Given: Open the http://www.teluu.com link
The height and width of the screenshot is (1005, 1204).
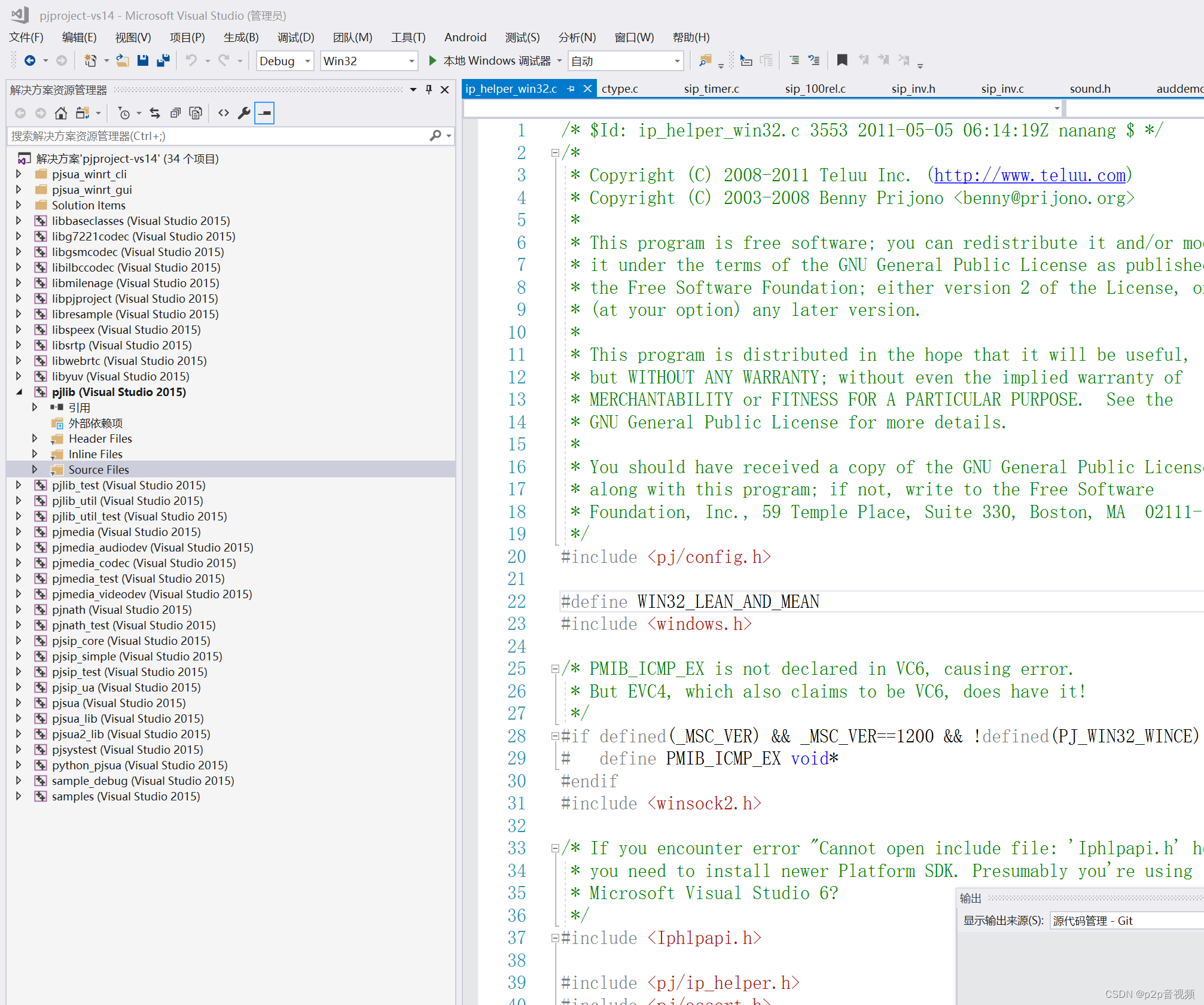Looking at the screenshot, I should [1029, 175].
